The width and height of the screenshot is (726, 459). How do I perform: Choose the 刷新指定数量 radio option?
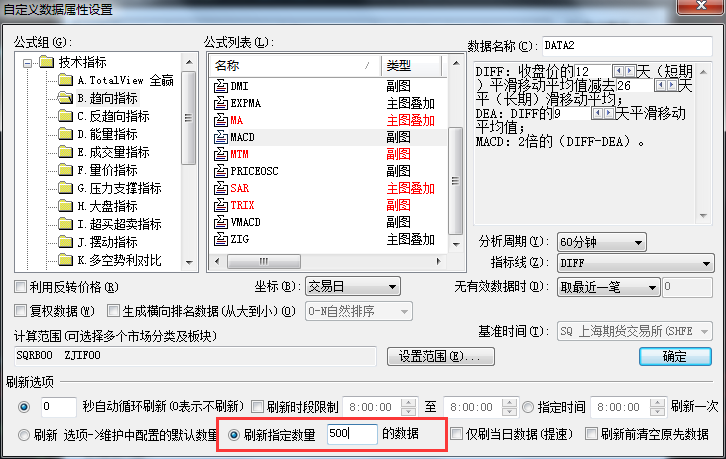pos(234,434)
